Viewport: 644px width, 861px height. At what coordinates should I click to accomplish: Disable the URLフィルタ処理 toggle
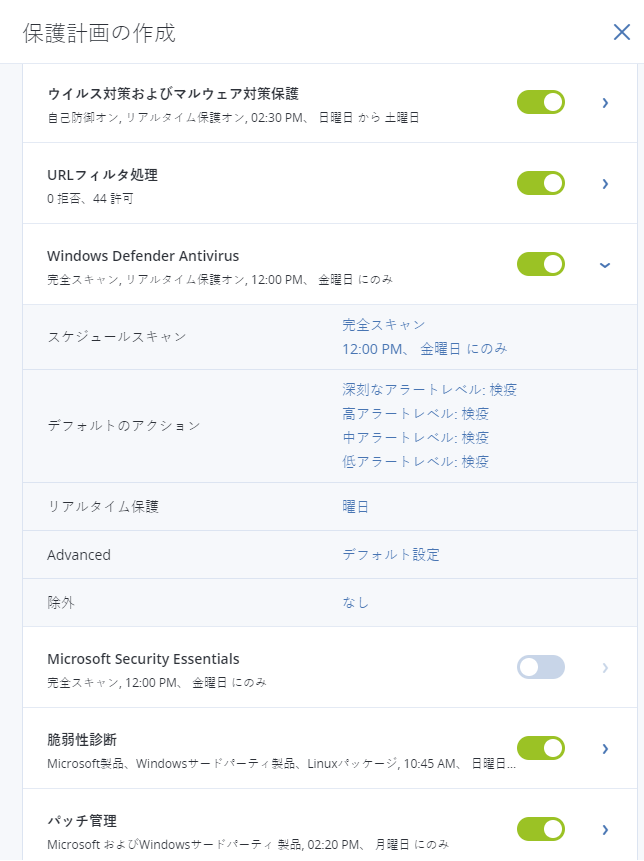point(541,183)
